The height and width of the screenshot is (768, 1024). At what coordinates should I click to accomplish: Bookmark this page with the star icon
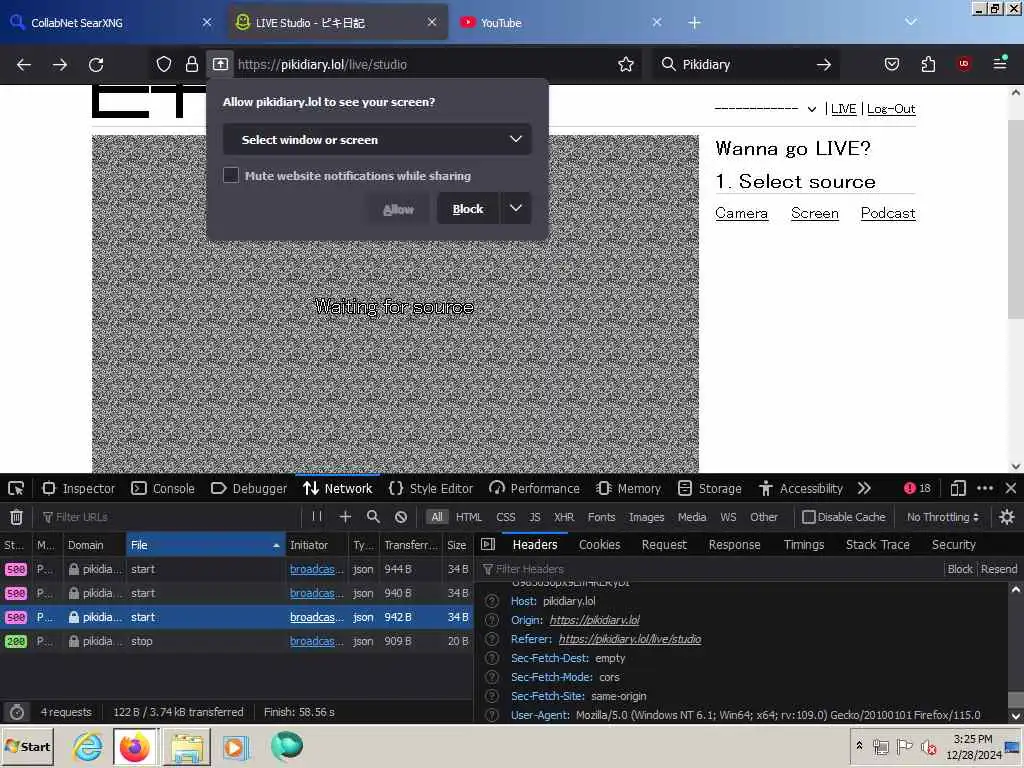626,64
